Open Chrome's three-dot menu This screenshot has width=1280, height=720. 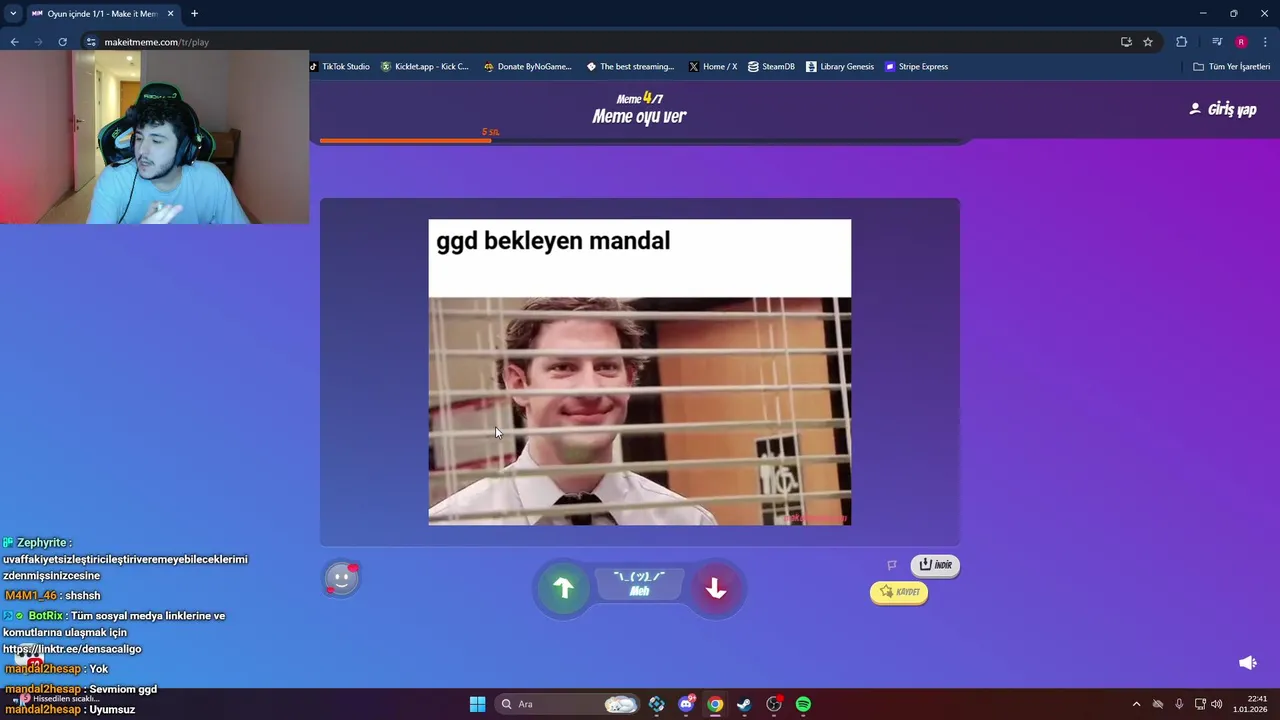click(x=1266, y=42)
